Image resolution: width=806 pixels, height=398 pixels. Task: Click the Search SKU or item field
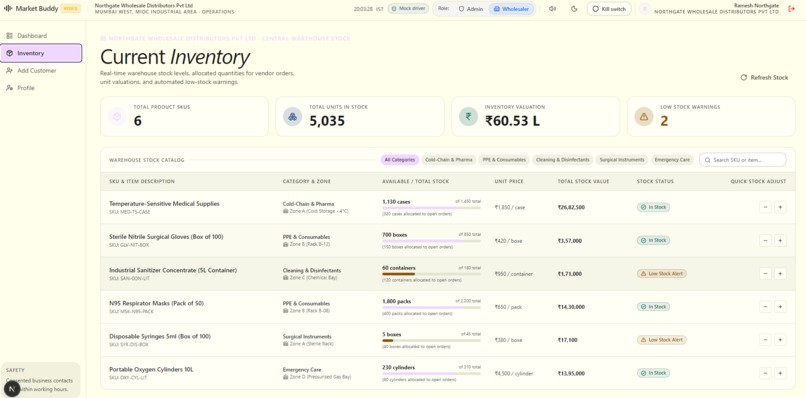[x=742, y=160]
